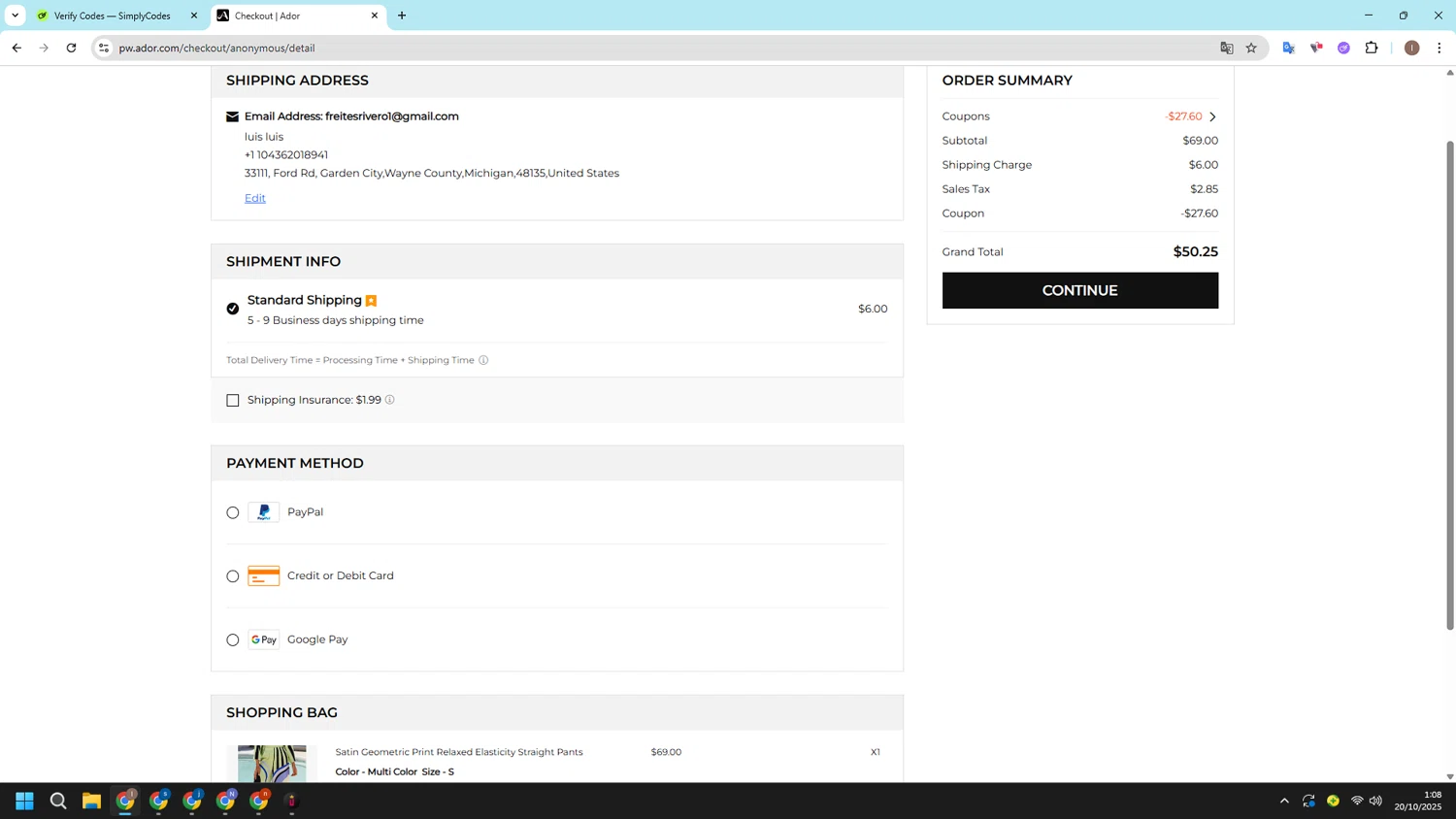Switch to Checkout | Ador tab
Image resolution: width=1456 pixels, height=819 pixels.
[x=296, y=16]
